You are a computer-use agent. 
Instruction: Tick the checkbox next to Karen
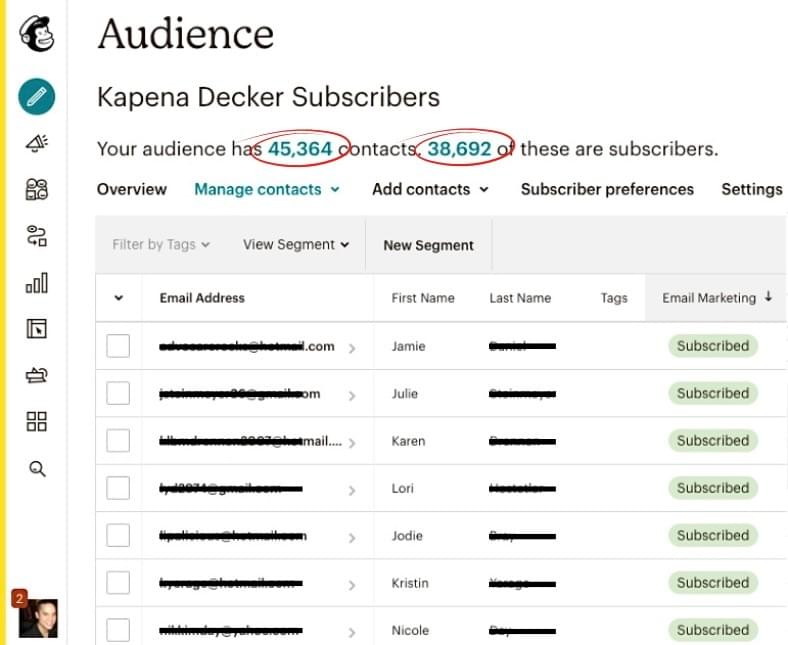(118, 441)
